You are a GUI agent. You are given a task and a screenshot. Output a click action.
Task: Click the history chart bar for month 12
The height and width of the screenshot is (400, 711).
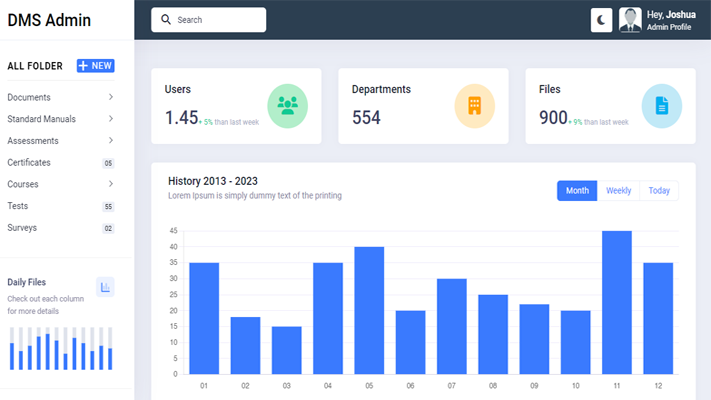click(658, 318)
